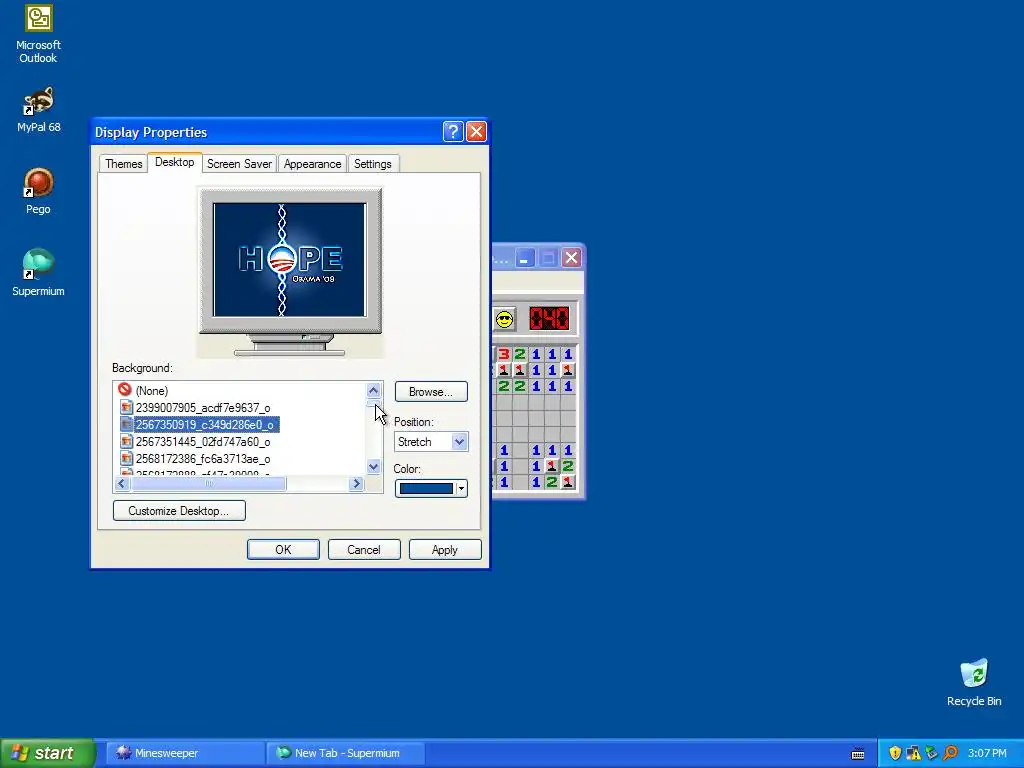Image resolution: width=1024 pixels, height=768 pixels.
Task: Click the network warning tray icon
Action: [914, 753]
